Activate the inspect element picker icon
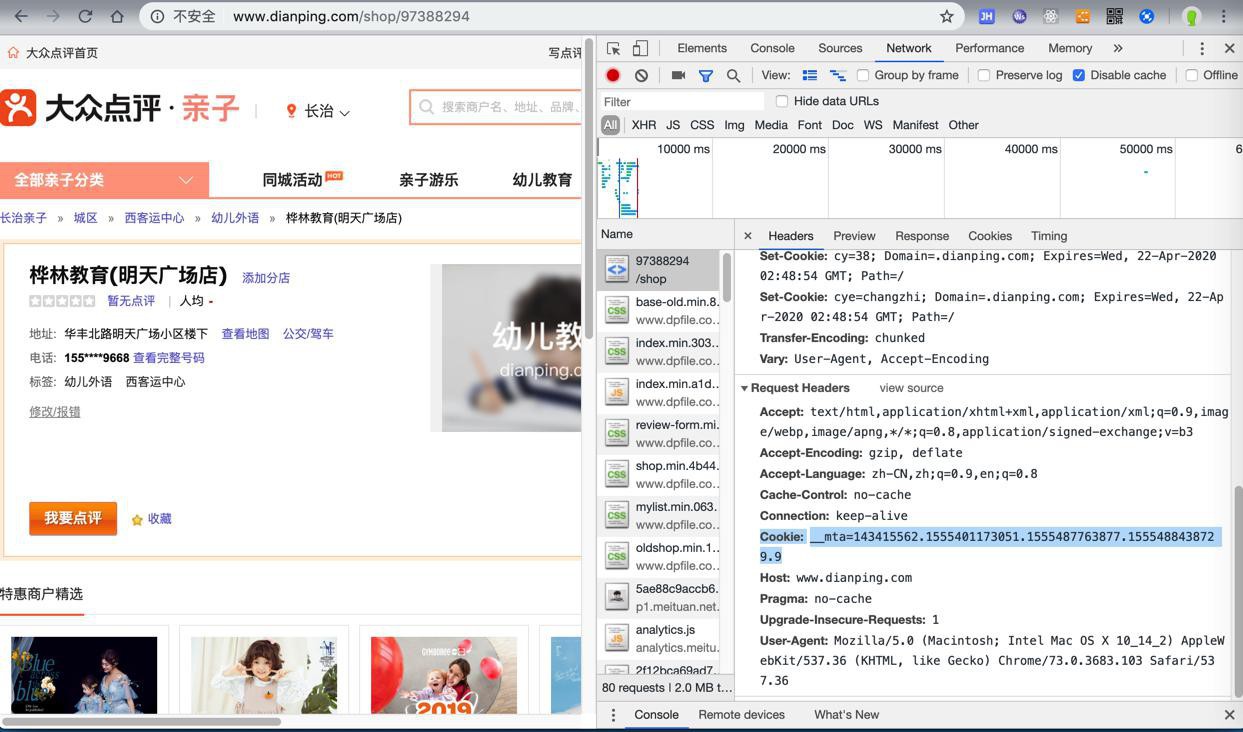Viewport: 1243px width, 732px height. pyautogui.click(x=614, y=48)
